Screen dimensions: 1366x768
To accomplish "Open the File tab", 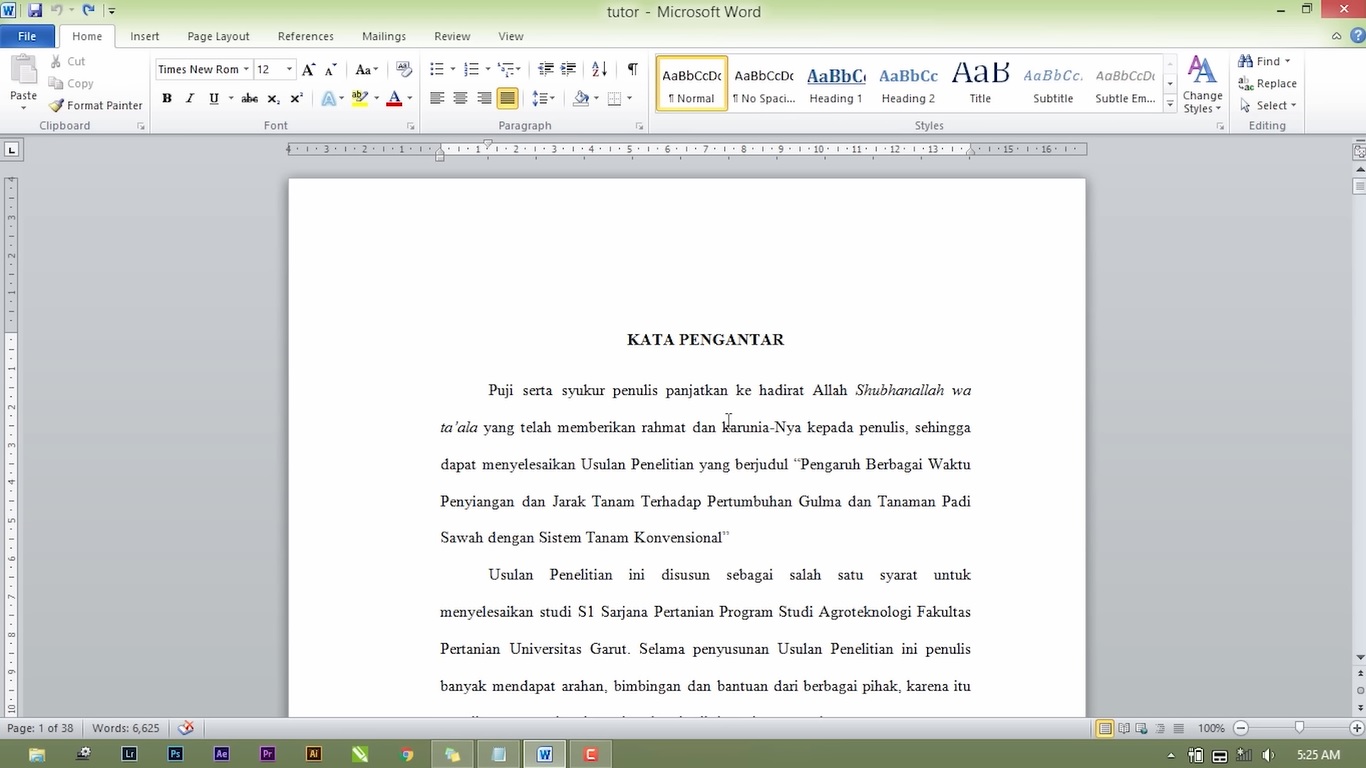I will point(27,36).
